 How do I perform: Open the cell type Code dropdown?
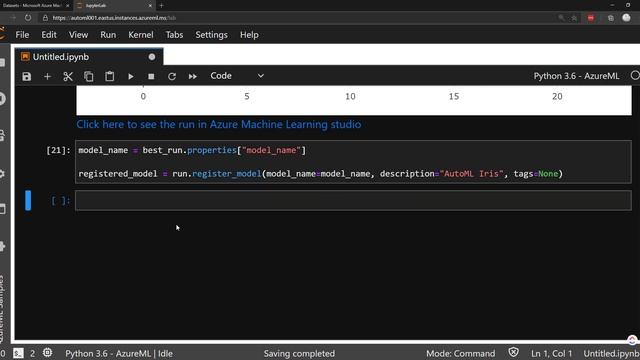[x=237, y=76]
